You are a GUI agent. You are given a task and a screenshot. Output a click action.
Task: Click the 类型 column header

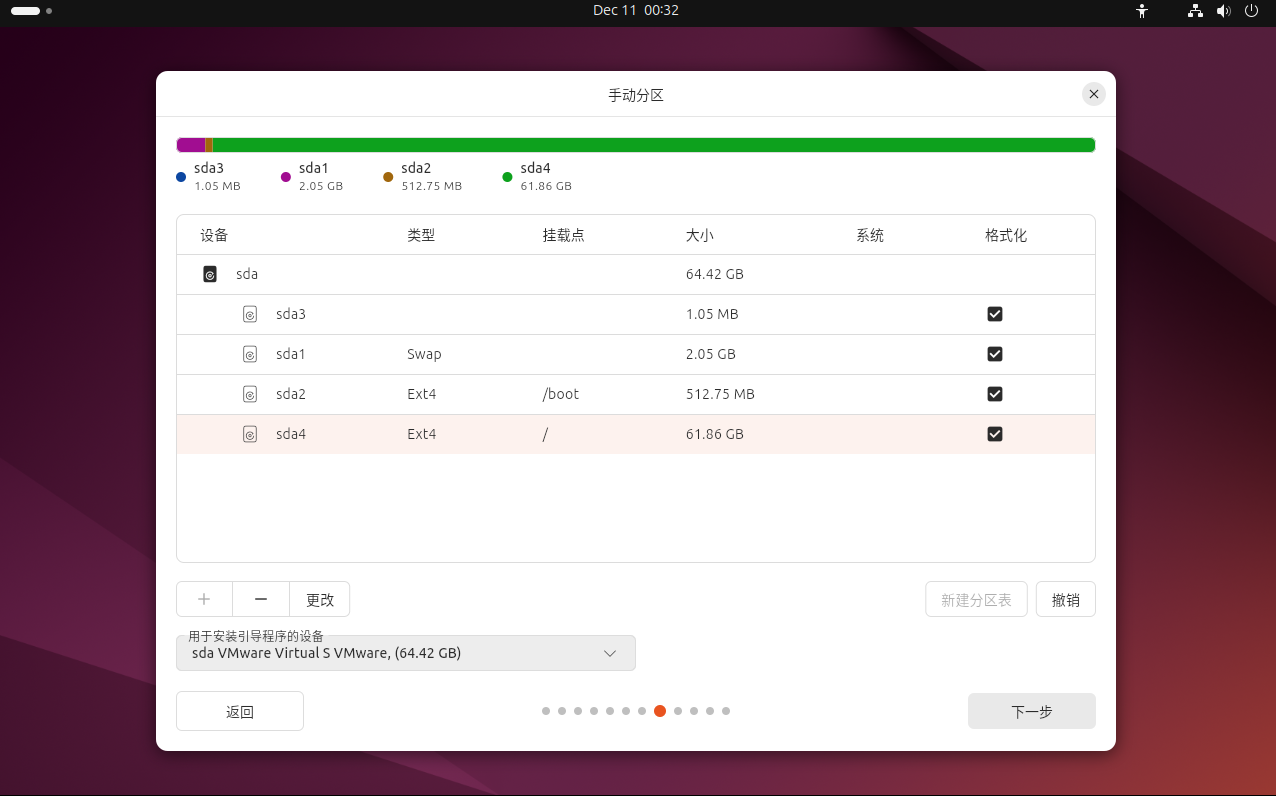point(421,236)
